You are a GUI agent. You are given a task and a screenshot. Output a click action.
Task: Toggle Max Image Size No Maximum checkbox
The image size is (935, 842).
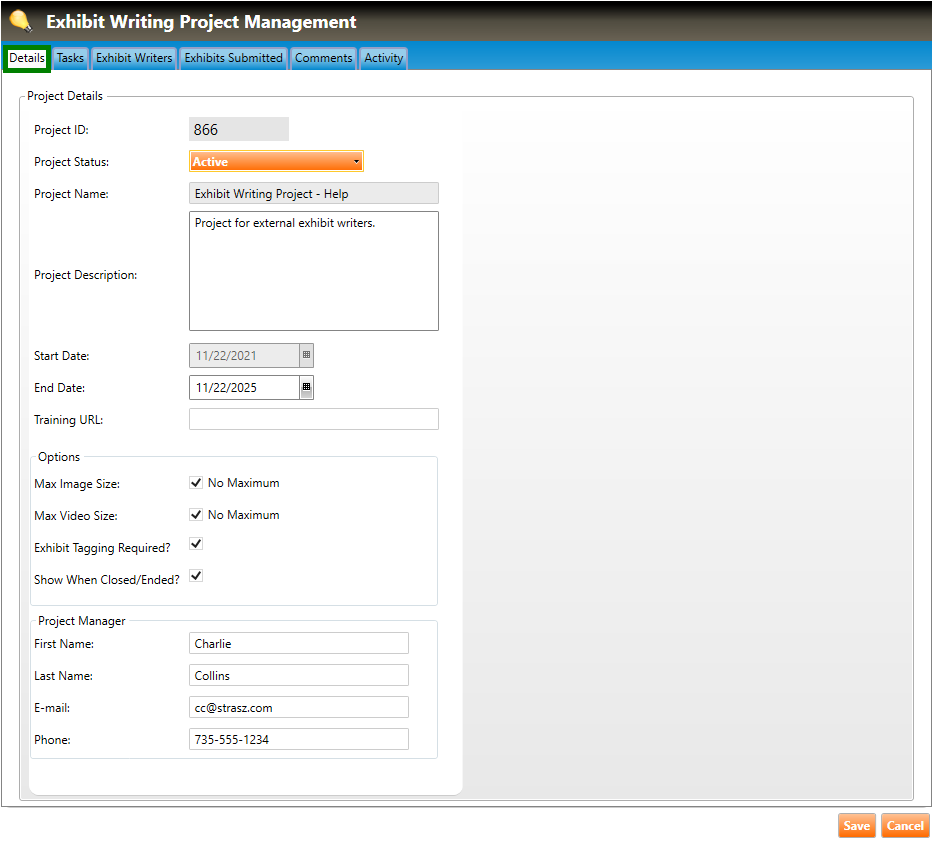point(196,483)
